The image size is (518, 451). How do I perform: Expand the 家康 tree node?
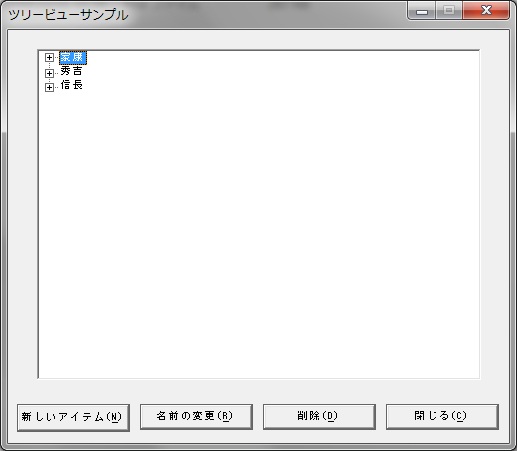point(49,58)
